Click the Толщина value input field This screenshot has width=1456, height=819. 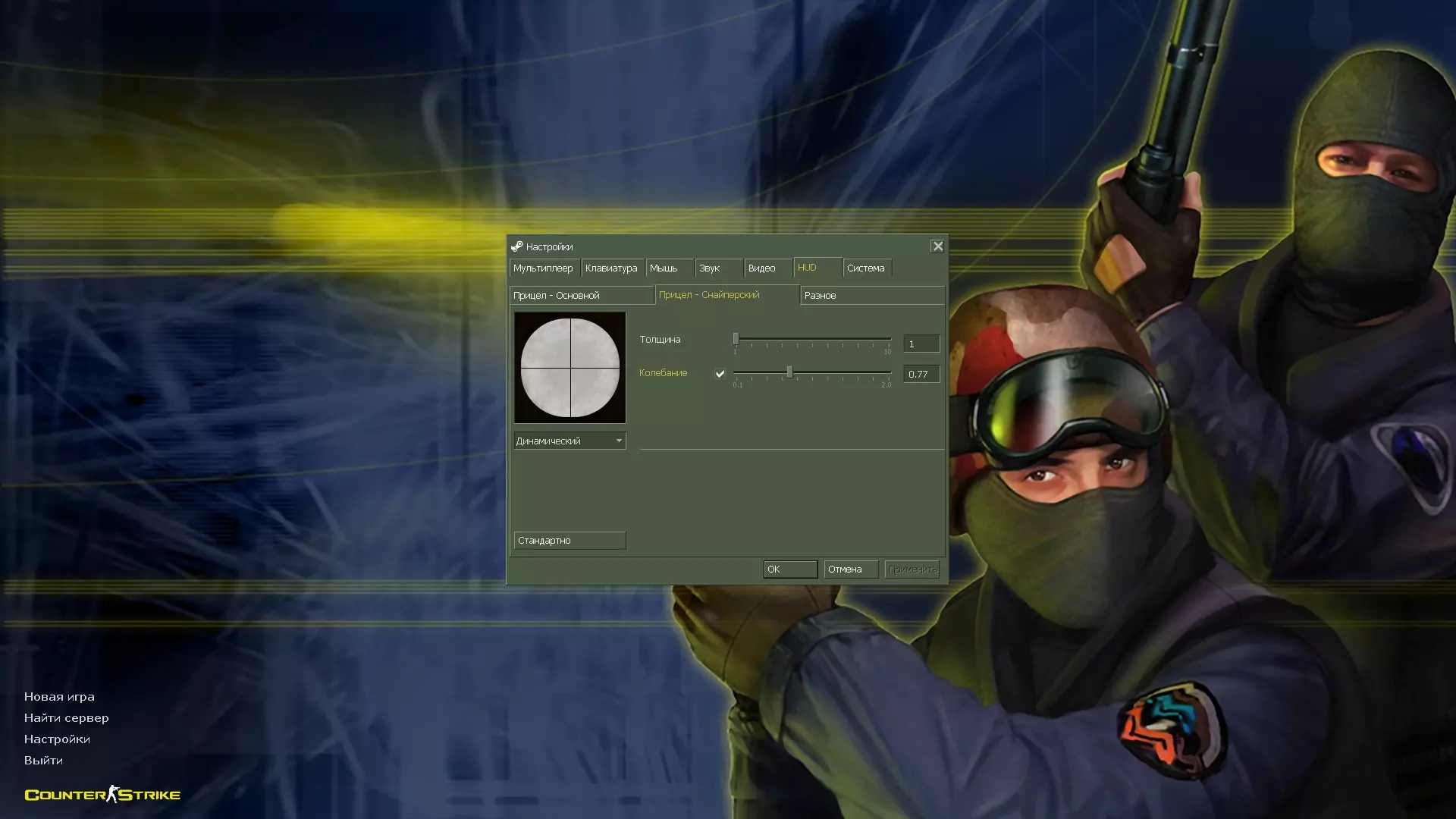point(921,344)
